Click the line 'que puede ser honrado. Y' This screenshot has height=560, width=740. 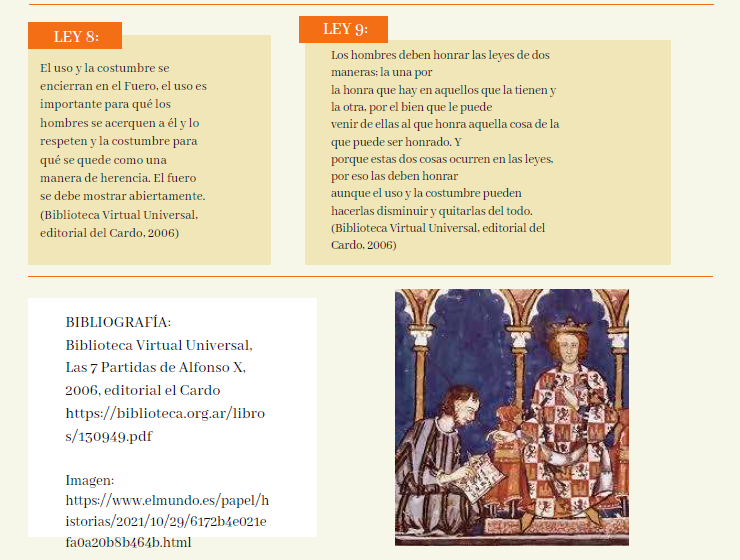(396, 142)
